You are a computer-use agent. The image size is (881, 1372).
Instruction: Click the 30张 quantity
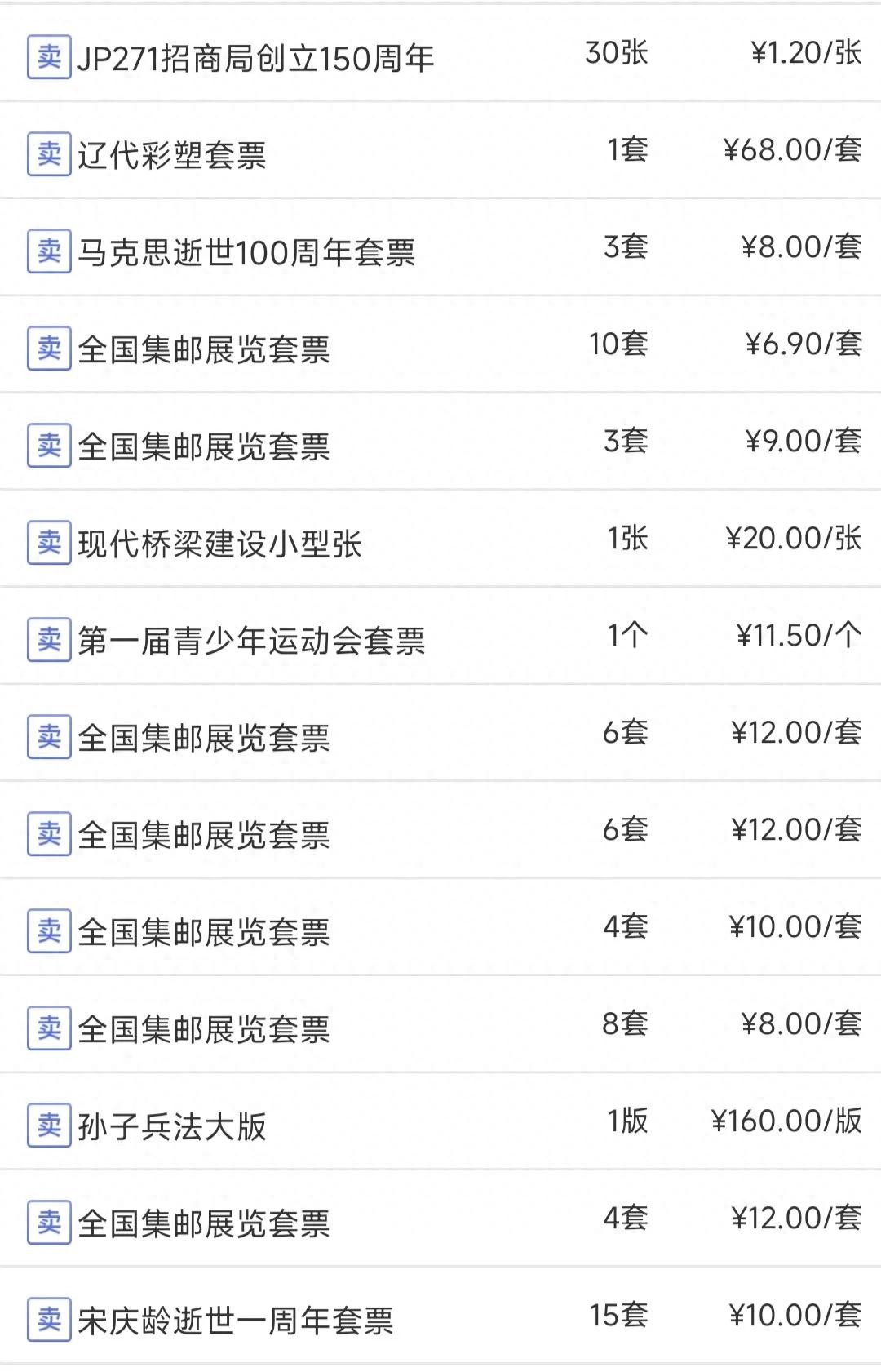(616, 53)
